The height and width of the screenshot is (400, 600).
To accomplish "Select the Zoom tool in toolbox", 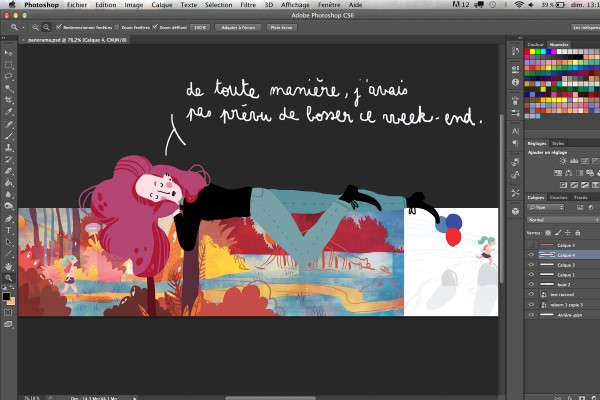I will point(8,278).
